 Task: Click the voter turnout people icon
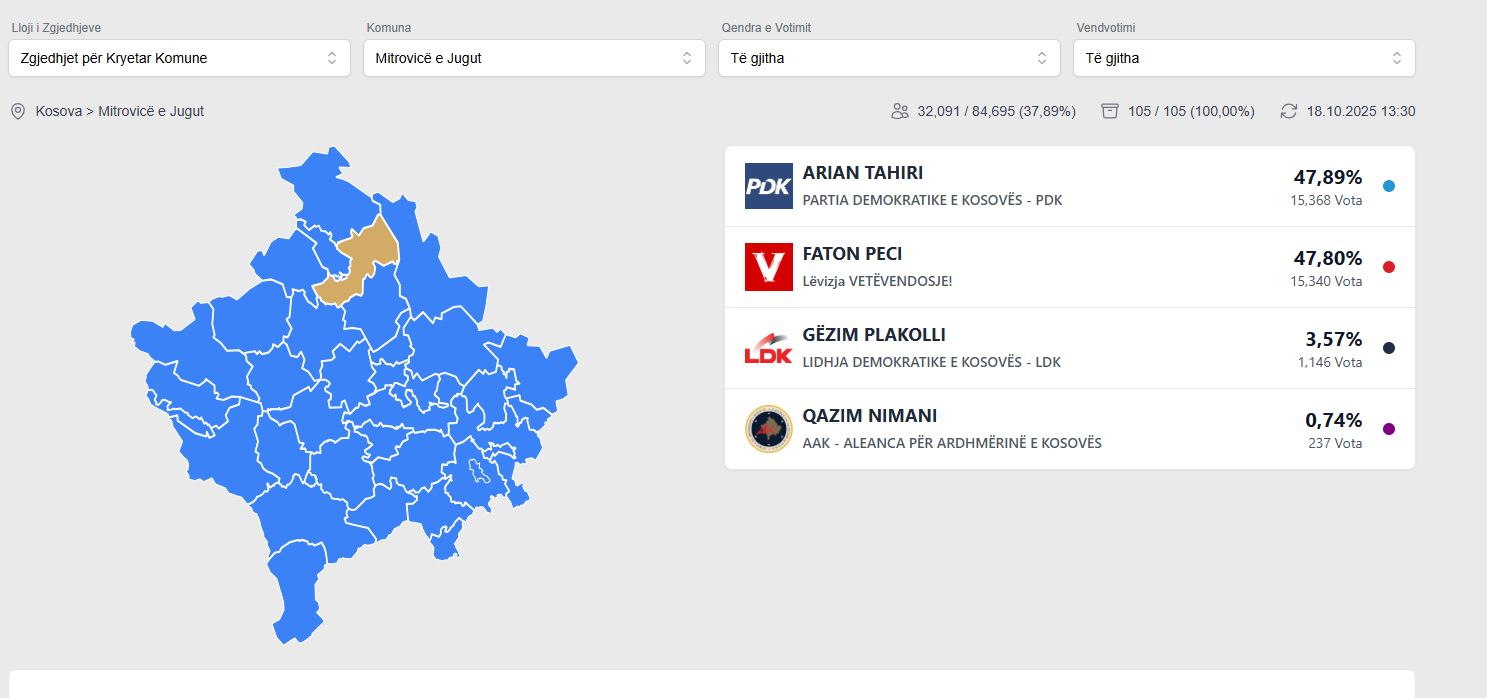click(x=900, y=111)
